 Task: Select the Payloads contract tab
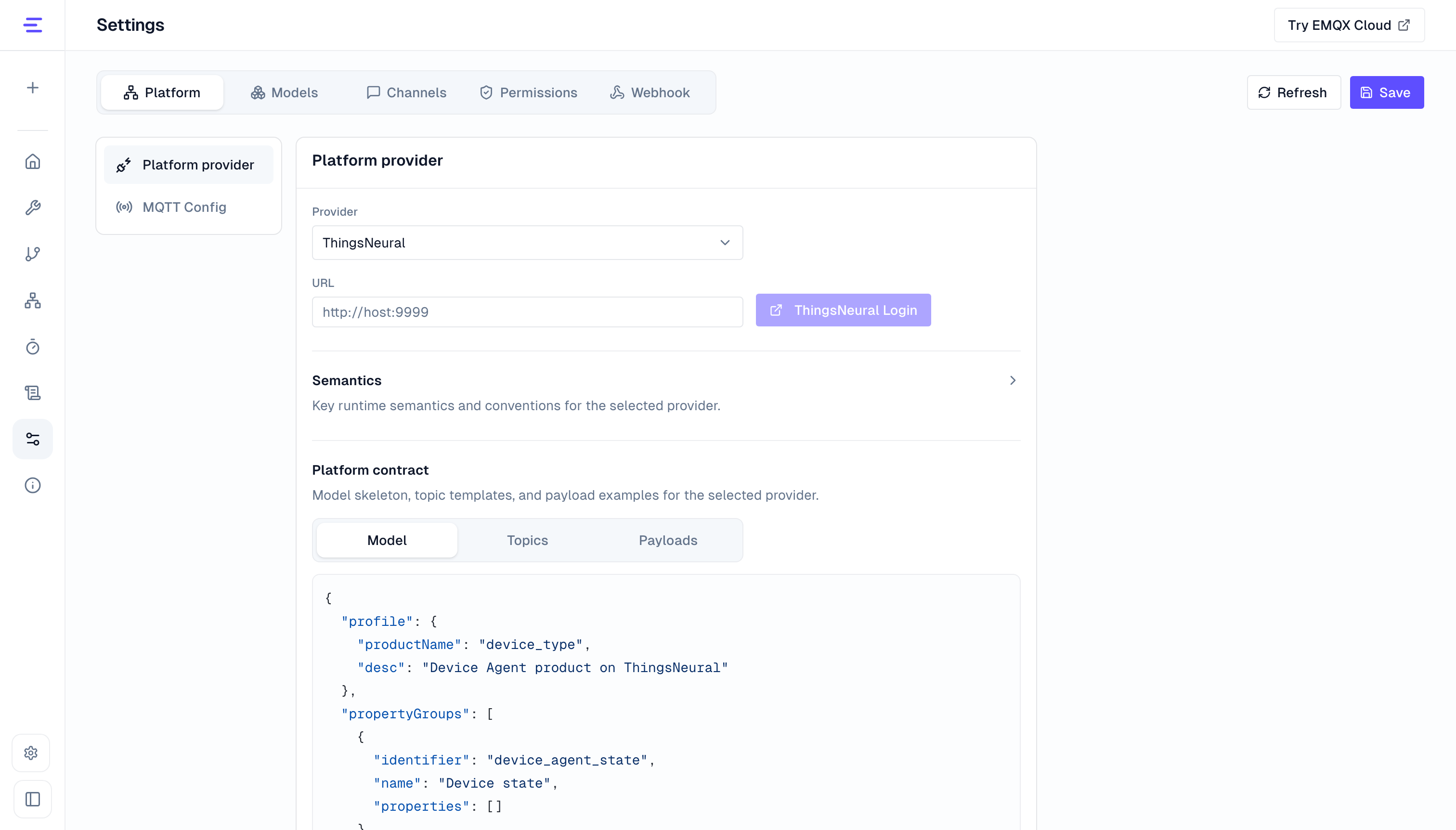668,540
